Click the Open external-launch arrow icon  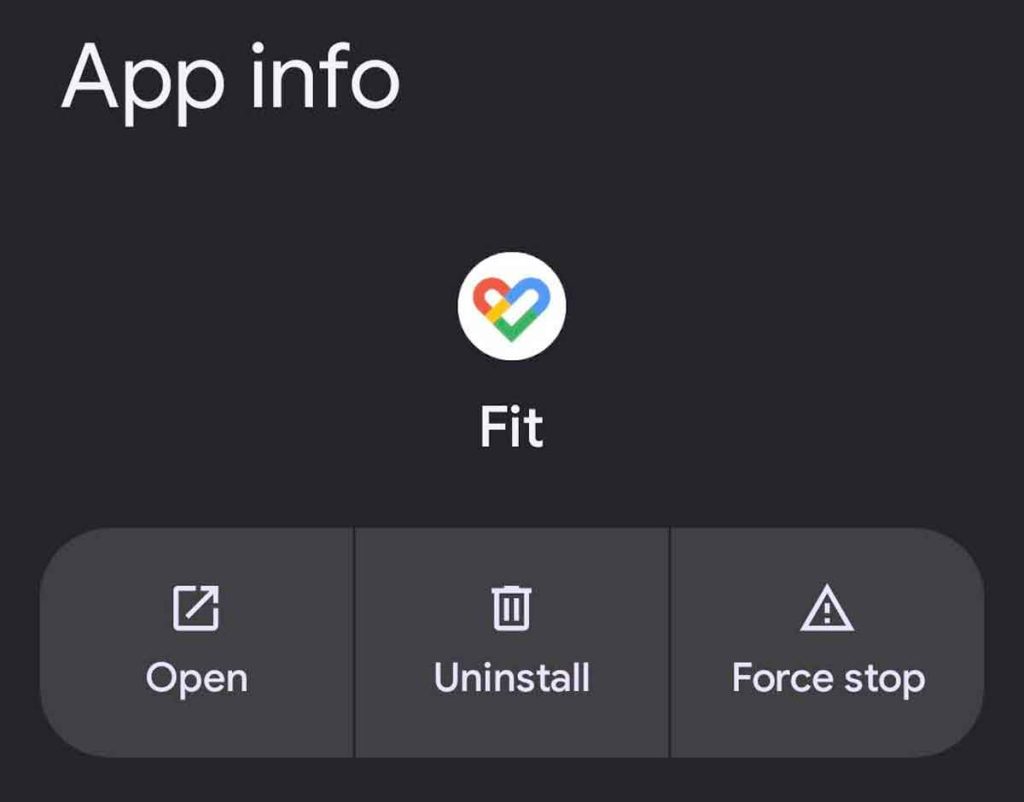[x=196, y=608]
